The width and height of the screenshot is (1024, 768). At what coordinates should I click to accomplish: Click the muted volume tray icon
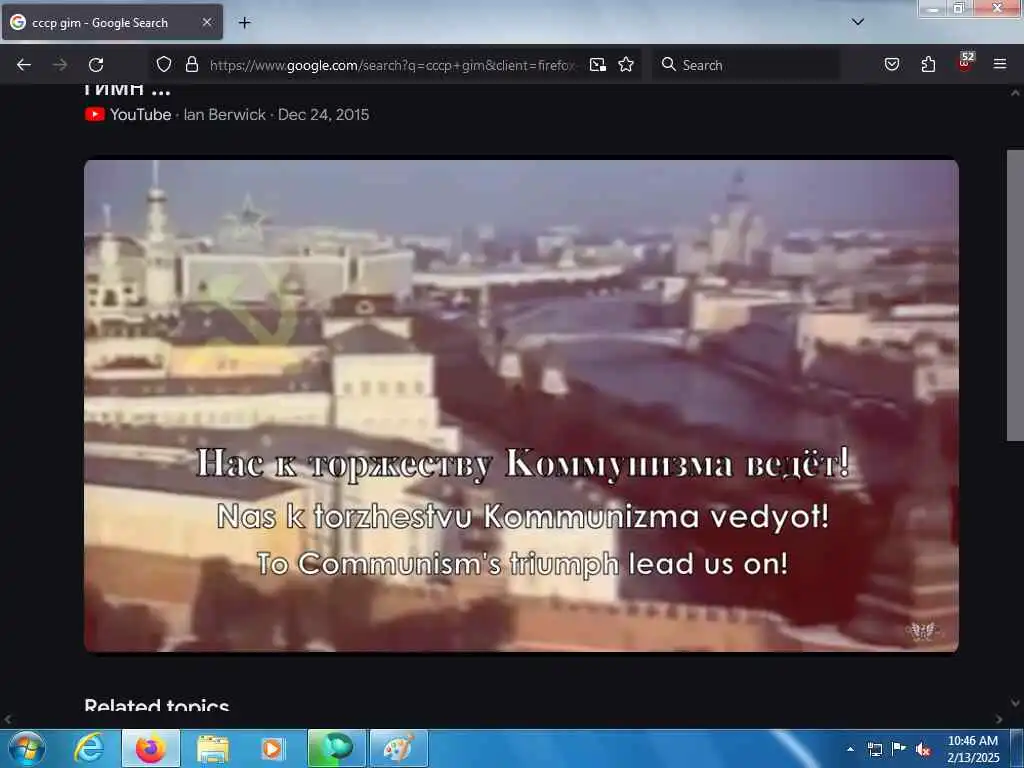923,749
